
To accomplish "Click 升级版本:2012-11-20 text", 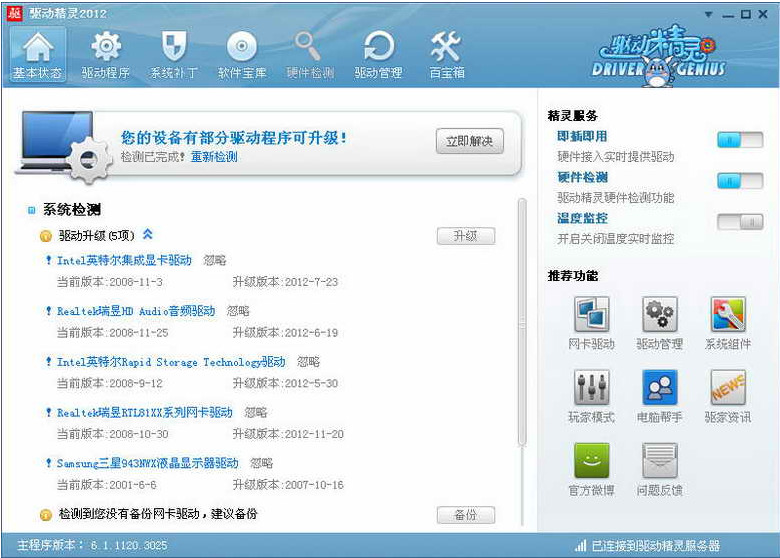I will tap(288, 435).
